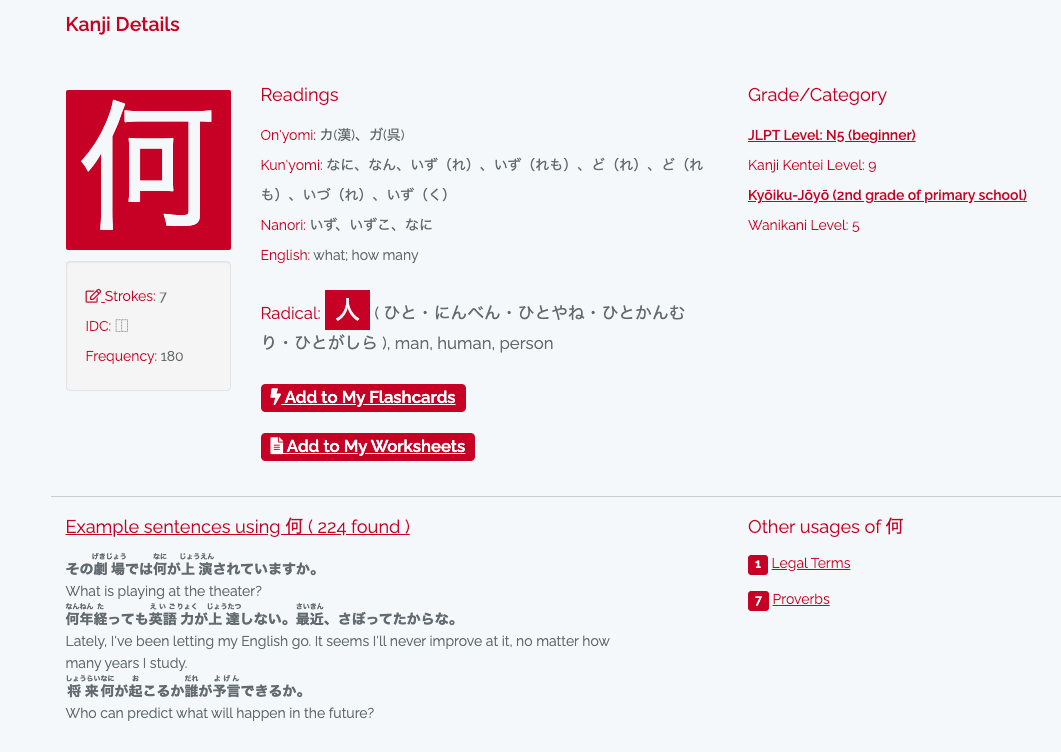Open the Proverbs usages link

coord(801,599)
